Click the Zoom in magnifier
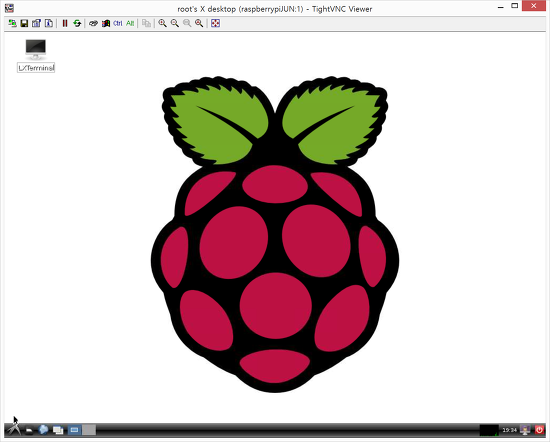The height and width of the screenshot is (442, 550). [162, 23]
